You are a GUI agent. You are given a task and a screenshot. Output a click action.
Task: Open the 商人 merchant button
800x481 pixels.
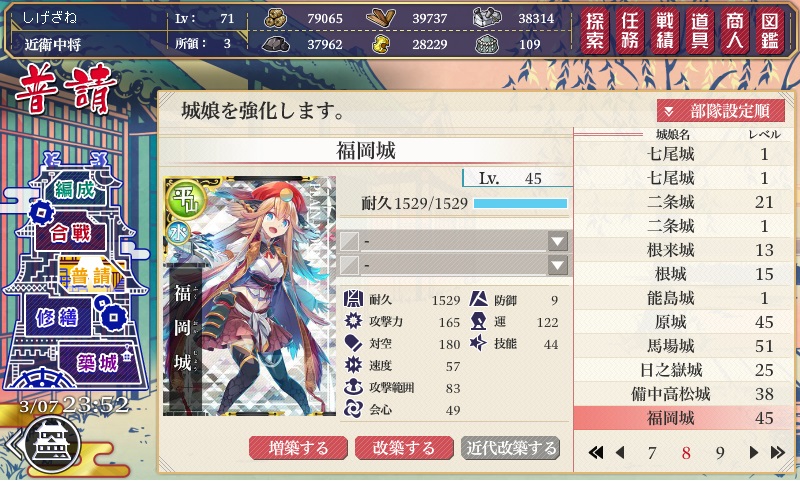coord(735,30)
